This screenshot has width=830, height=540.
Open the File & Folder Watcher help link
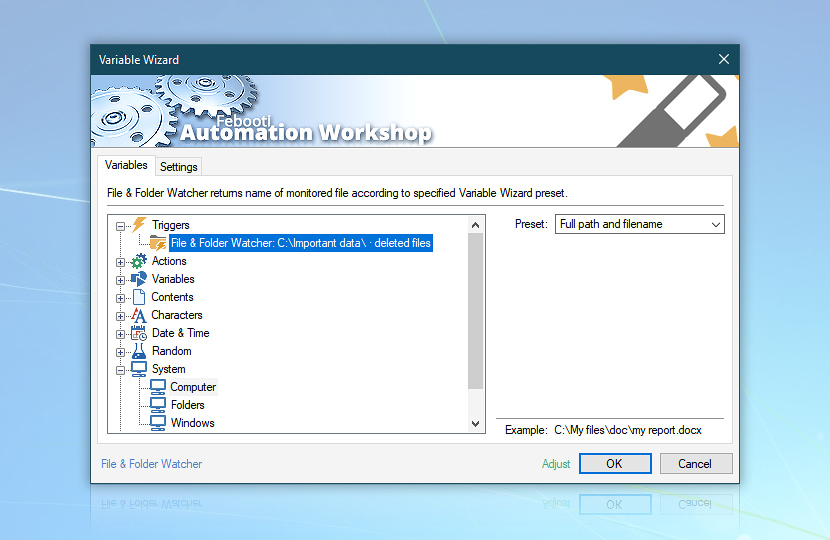coord(151,464)
